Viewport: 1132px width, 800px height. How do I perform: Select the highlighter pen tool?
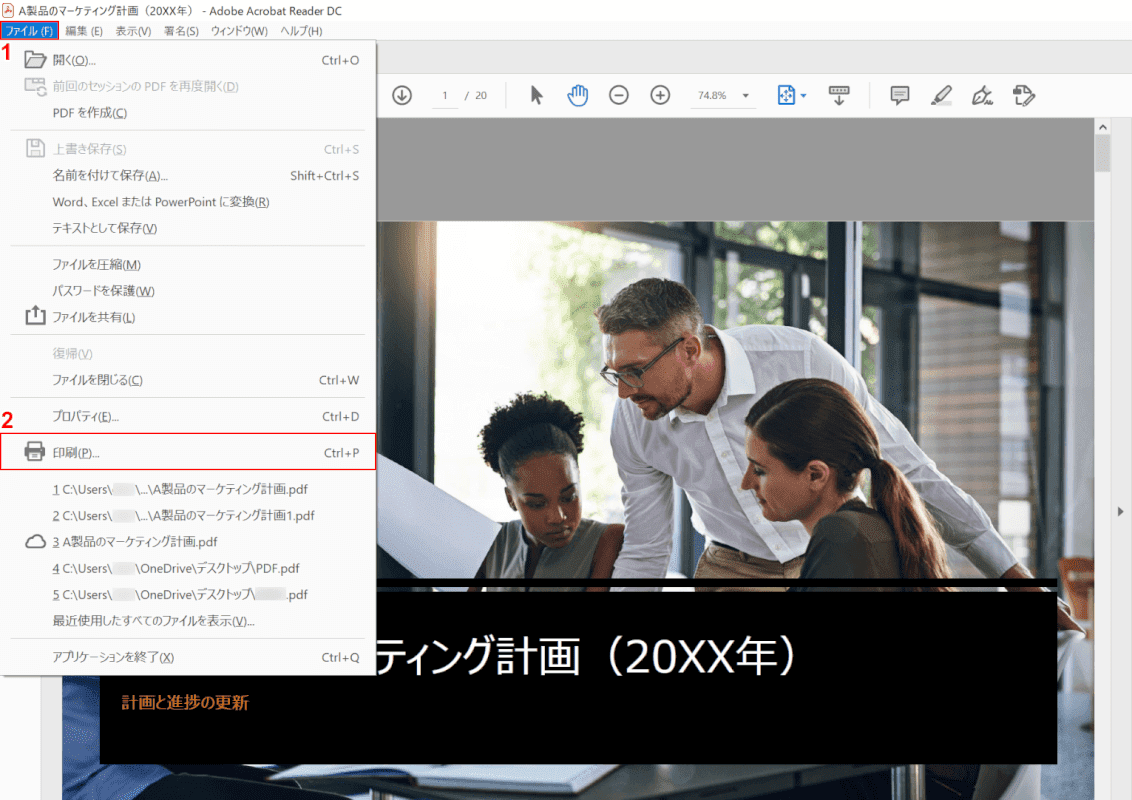tap(941, 95)
